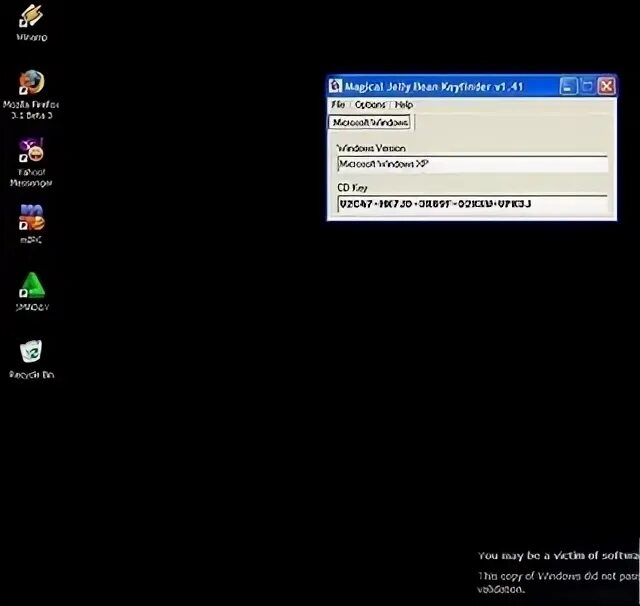Image resolution: width=640 pixels, height=606 pixels.
Task: Open the Recycle Bin icon
Action: 31,359
